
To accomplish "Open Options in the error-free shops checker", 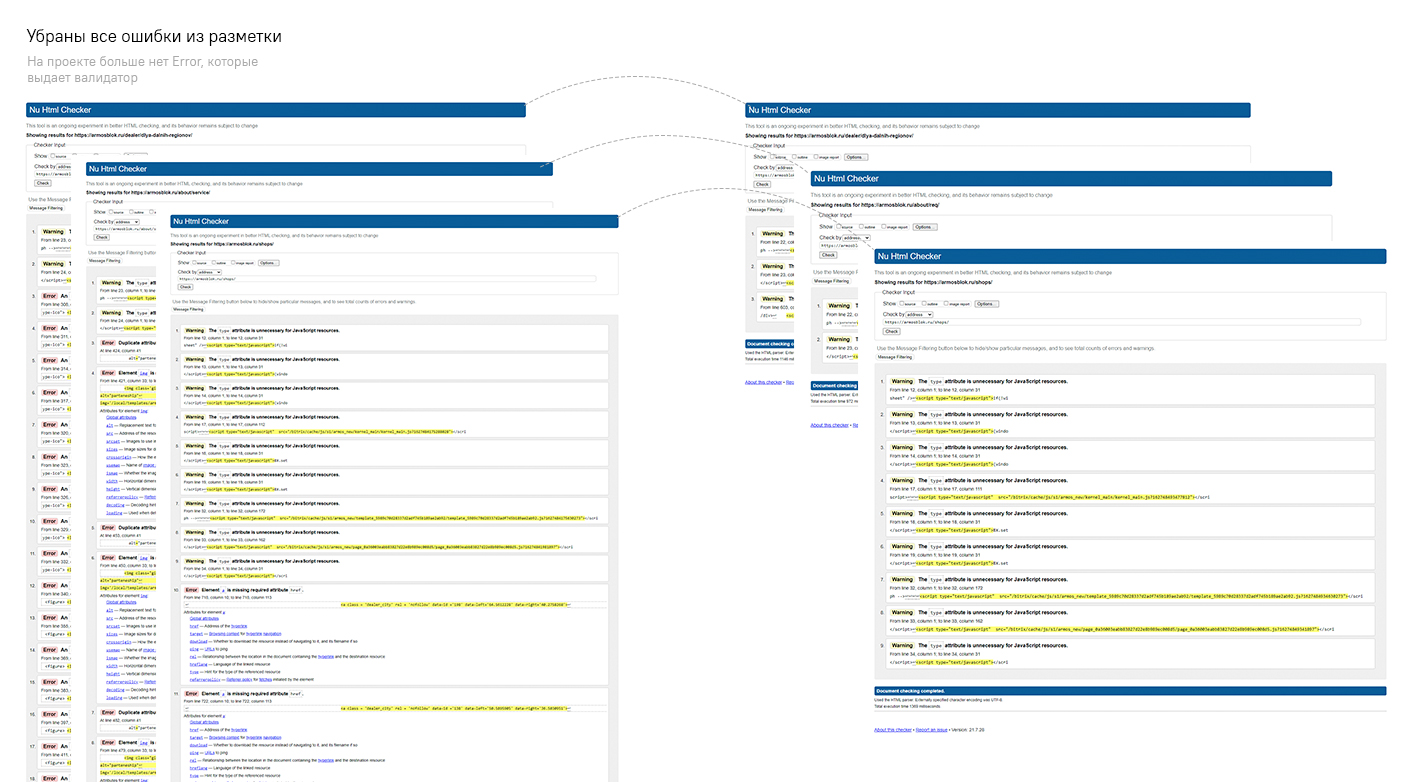I will pyautogui.click(x=986, y=304).
